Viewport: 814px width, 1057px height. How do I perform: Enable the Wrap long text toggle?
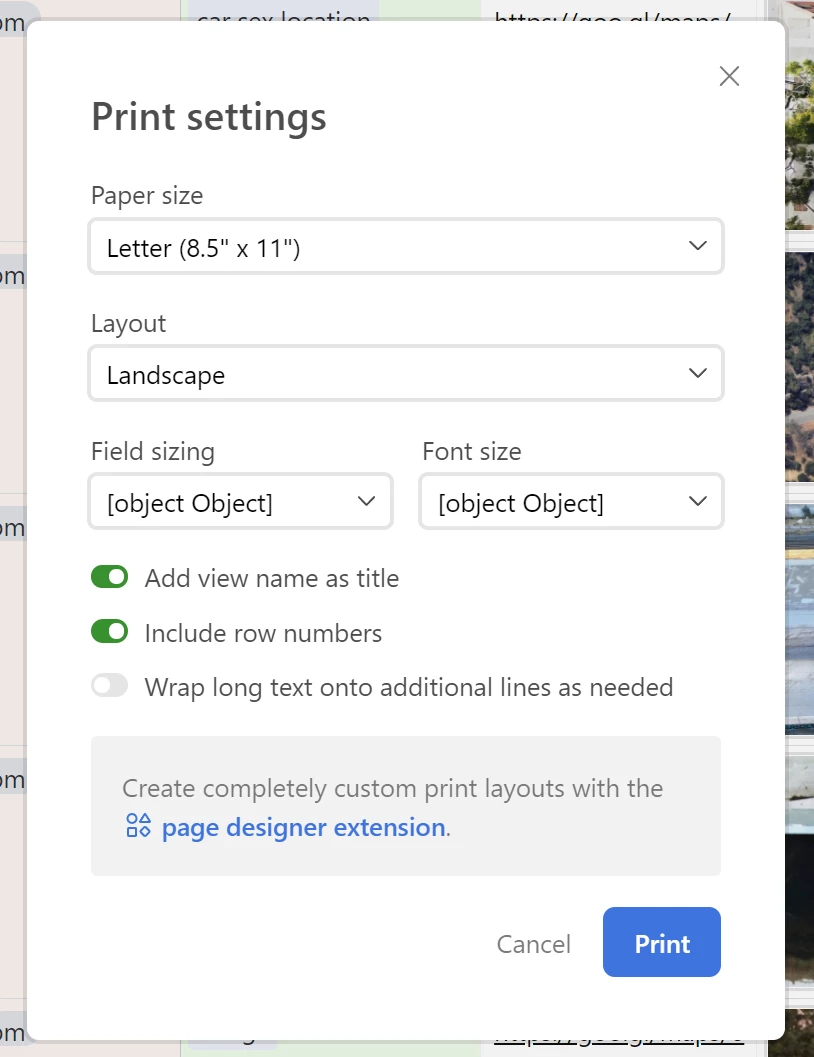coord(110,686)
